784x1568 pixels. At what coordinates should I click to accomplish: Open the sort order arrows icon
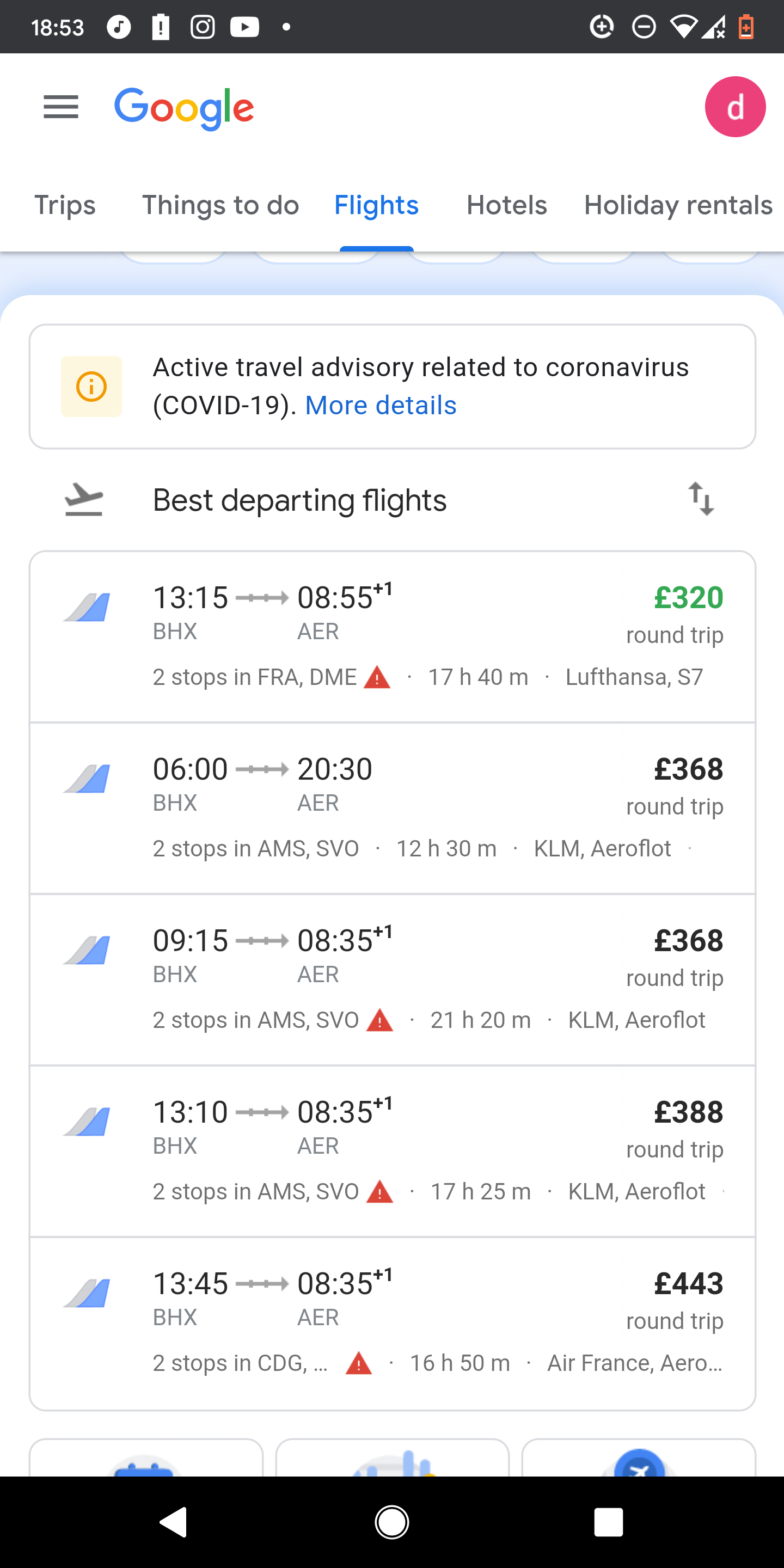point(701,499)
